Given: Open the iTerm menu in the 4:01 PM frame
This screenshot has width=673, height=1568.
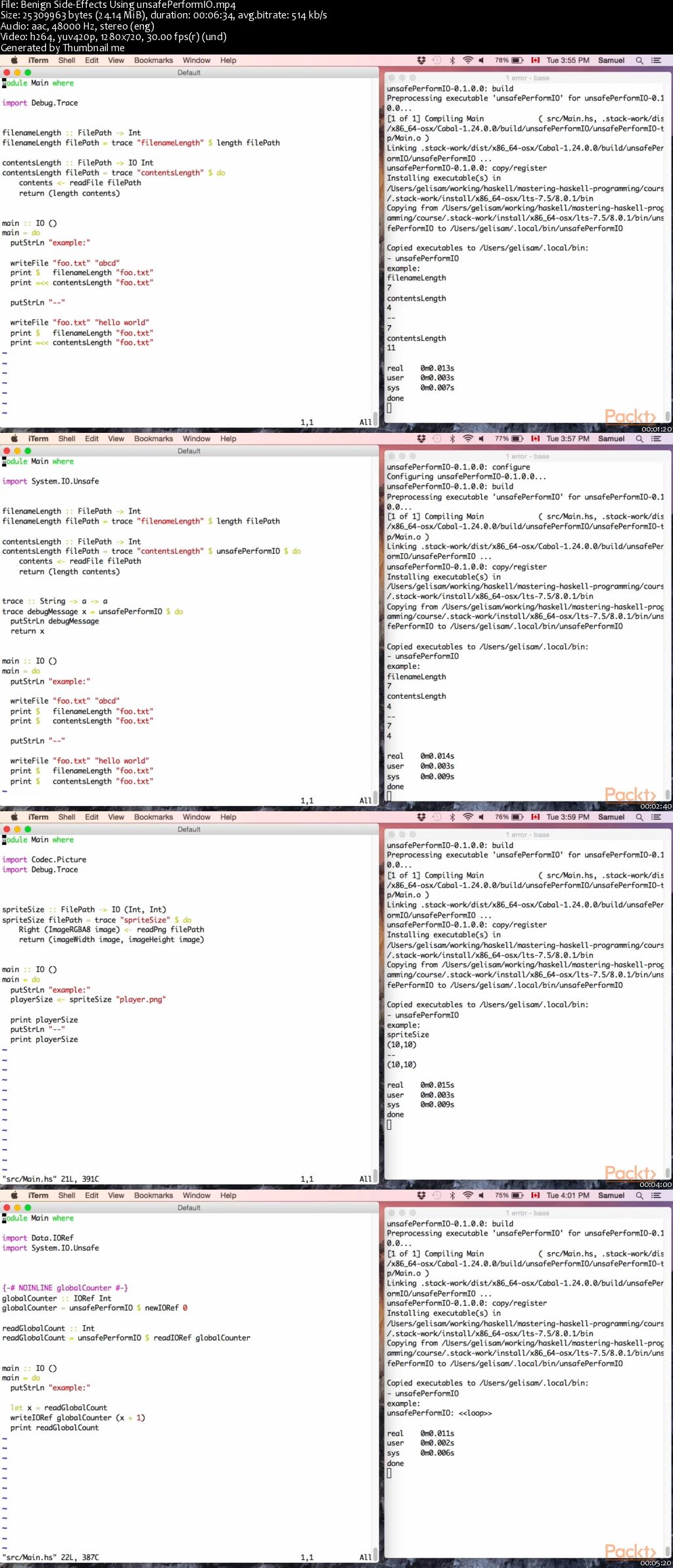Looking at the screenshot, I should tap(38, 1196).
